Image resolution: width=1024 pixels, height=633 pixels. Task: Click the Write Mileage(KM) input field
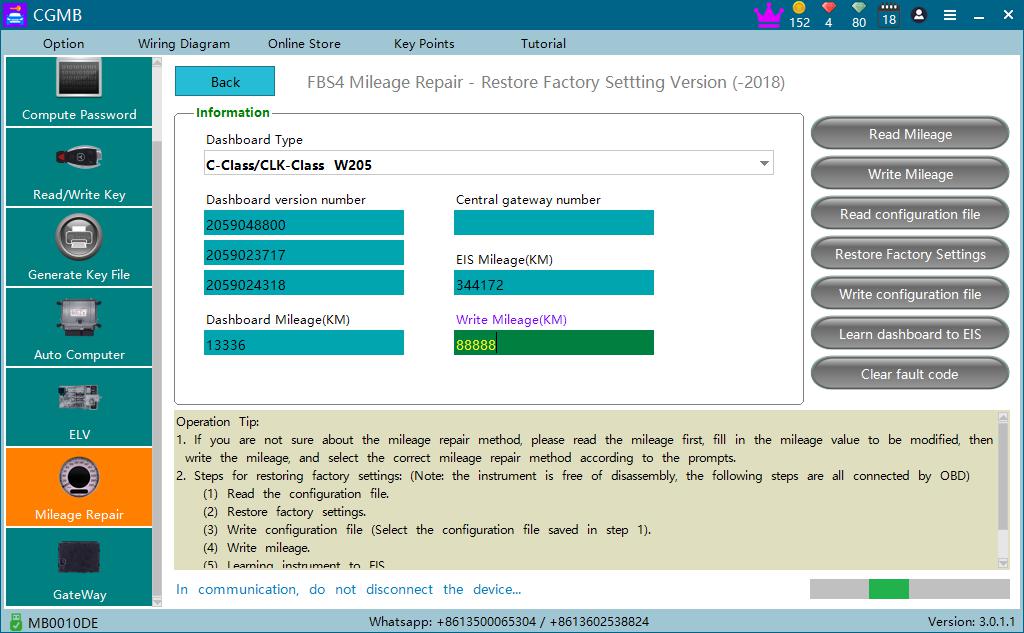click(x=553, y=344)
